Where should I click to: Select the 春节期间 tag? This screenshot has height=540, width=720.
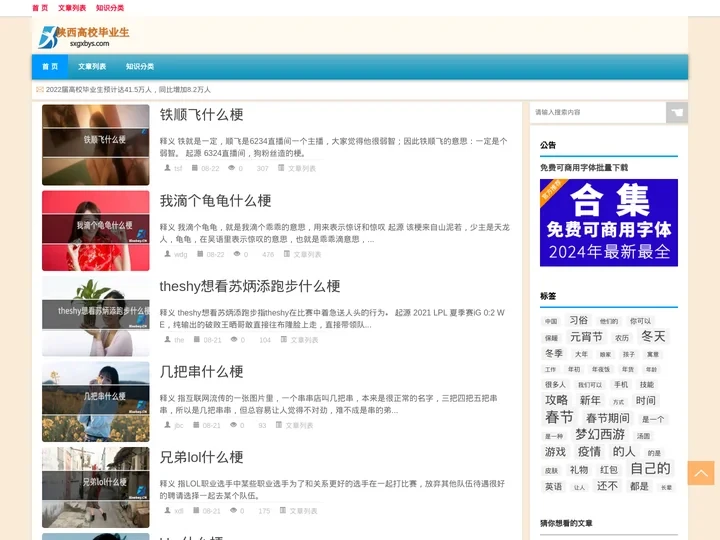607,418
